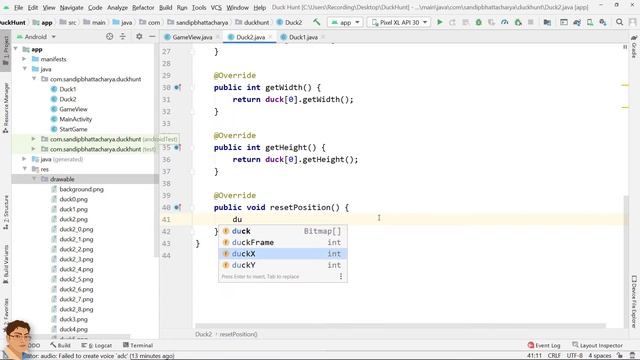
Task: Open Device File Explorer side panel
Action: pyautogui.click(x=634, y=302)
